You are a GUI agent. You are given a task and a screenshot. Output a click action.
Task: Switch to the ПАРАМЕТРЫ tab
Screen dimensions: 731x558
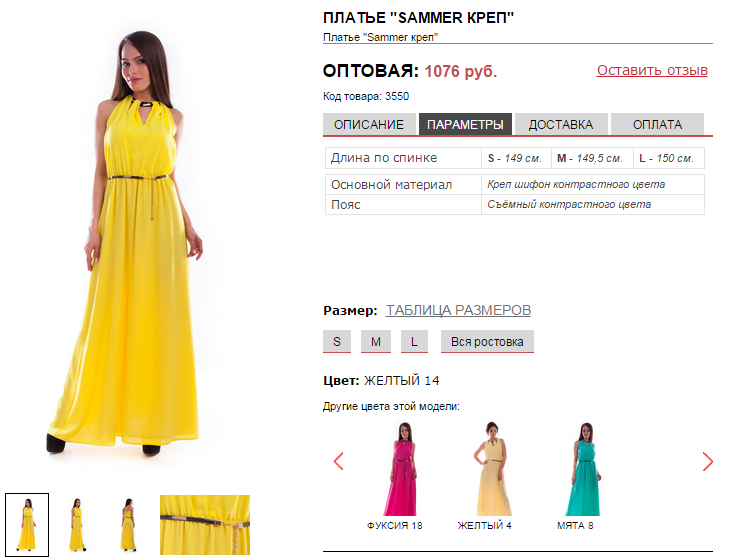tap(465, 124)
